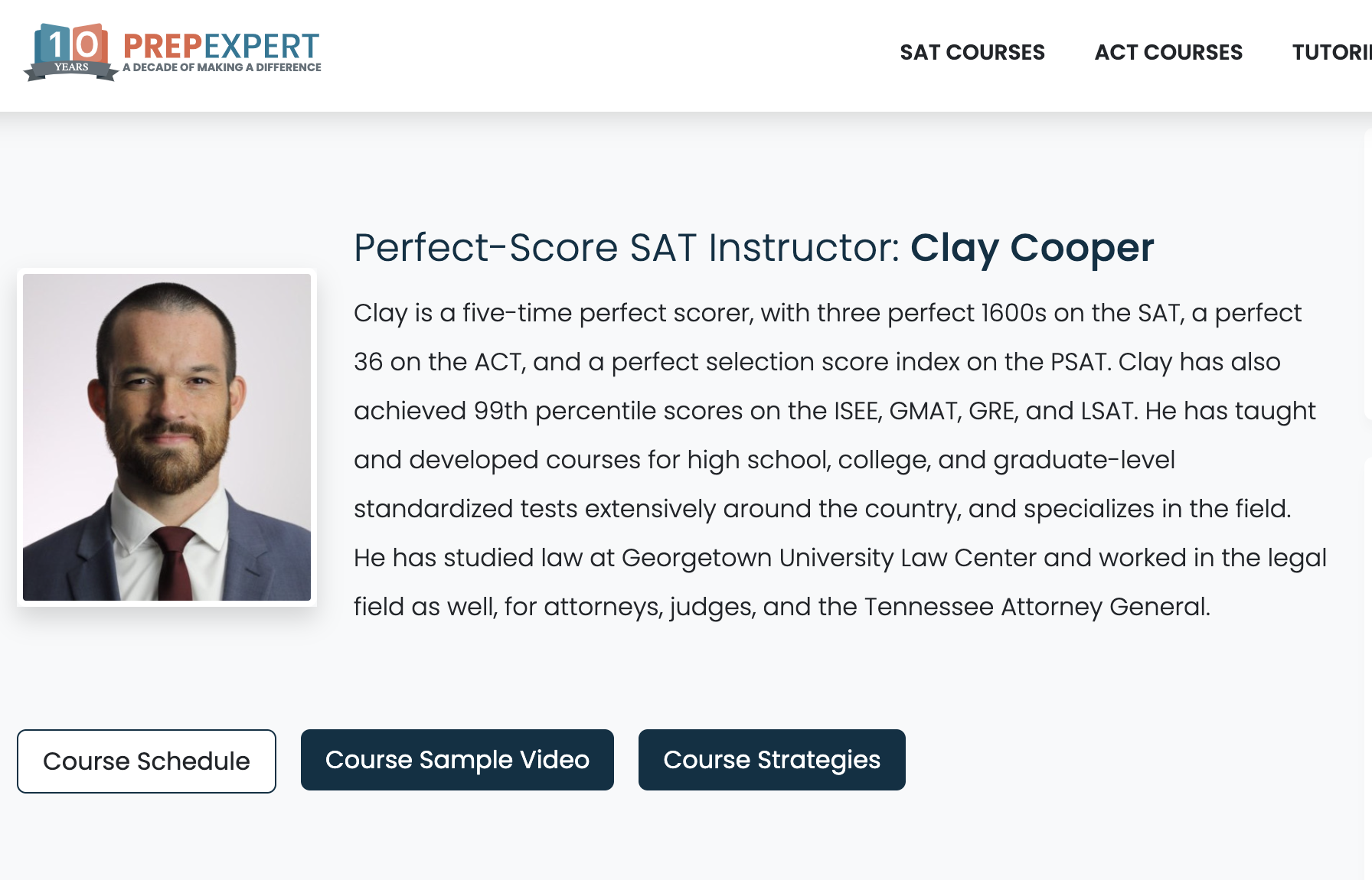Click the PrepExpert logo wordmark
The image size is (1372, 880).
click(x=220, y=46)
